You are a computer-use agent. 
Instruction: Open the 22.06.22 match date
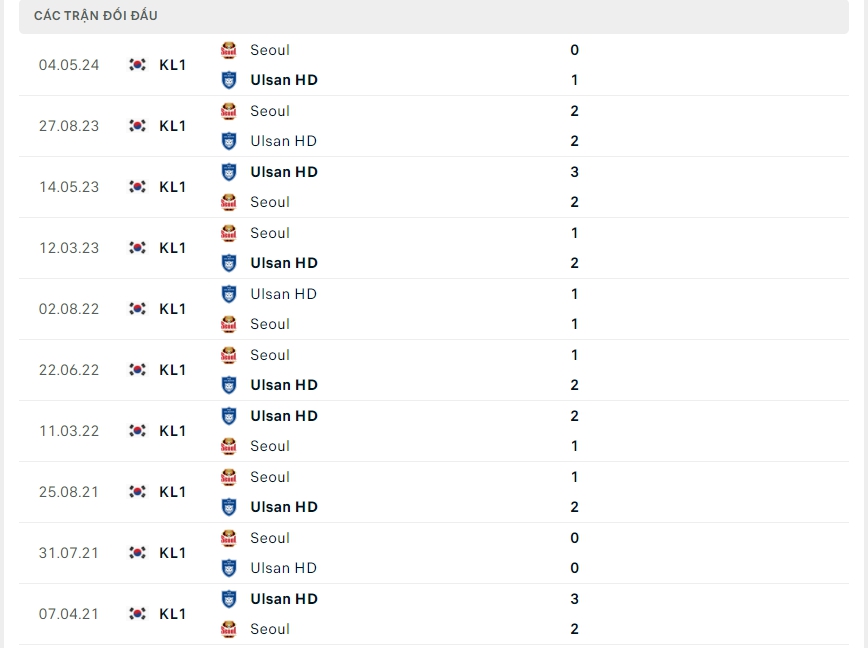[69, 370]
